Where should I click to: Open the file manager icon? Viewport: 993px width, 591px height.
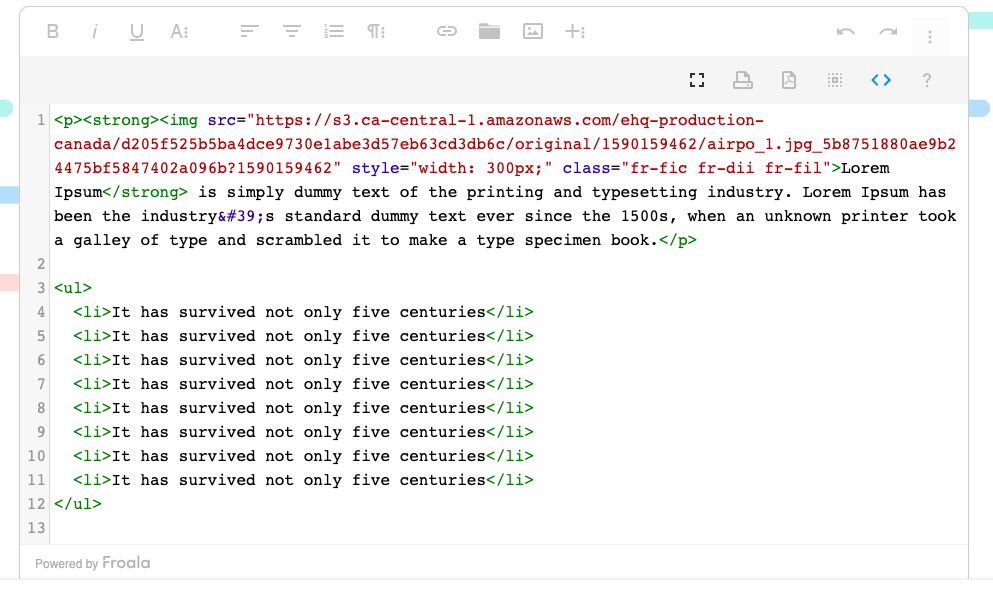489,31
